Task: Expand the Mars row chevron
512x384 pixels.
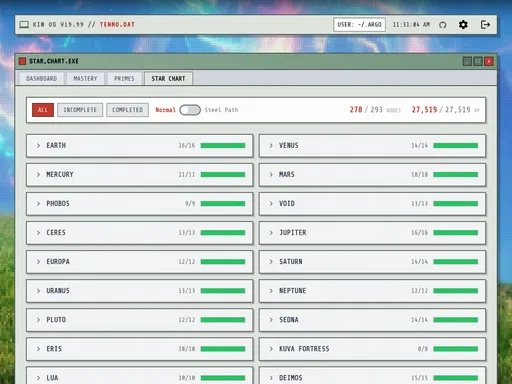Action: pyautogui.click(x=271, y=175)
